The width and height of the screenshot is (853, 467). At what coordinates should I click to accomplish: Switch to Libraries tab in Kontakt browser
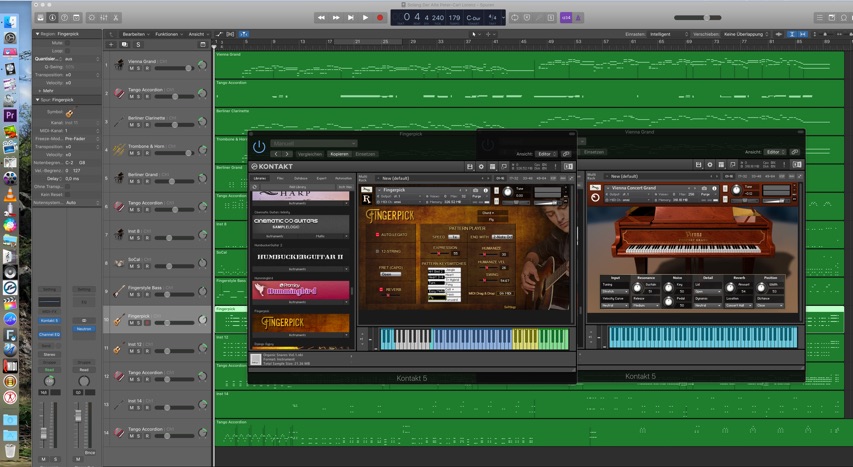point(260,178)
